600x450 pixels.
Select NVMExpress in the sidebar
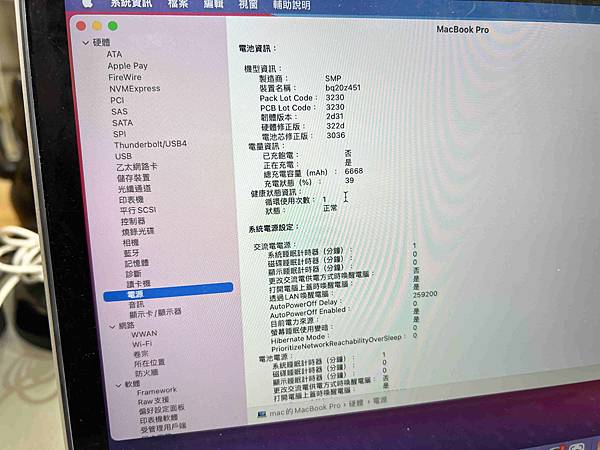tap(135, 89)
